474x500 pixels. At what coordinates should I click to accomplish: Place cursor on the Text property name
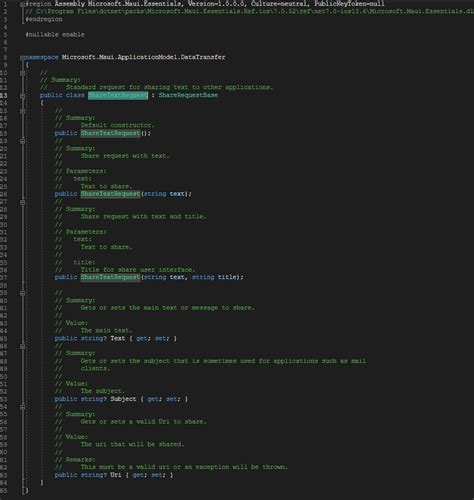tap(118, 338)
